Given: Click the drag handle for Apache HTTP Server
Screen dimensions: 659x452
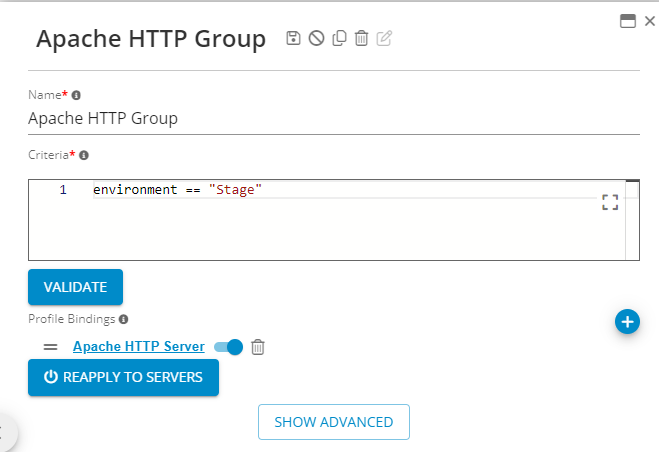Looking at the screenshot, I should point(51,347).
